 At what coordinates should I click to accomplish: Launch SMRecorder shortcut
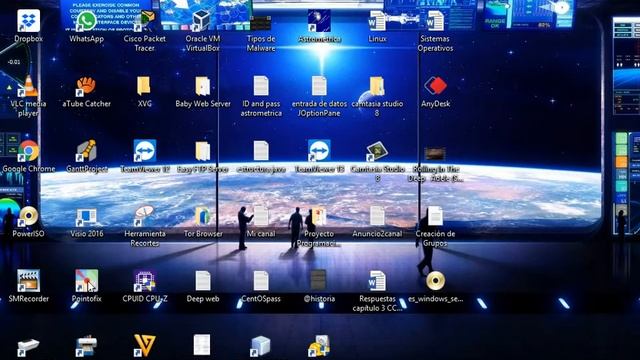pyautogui.click(x=28, y=286)
